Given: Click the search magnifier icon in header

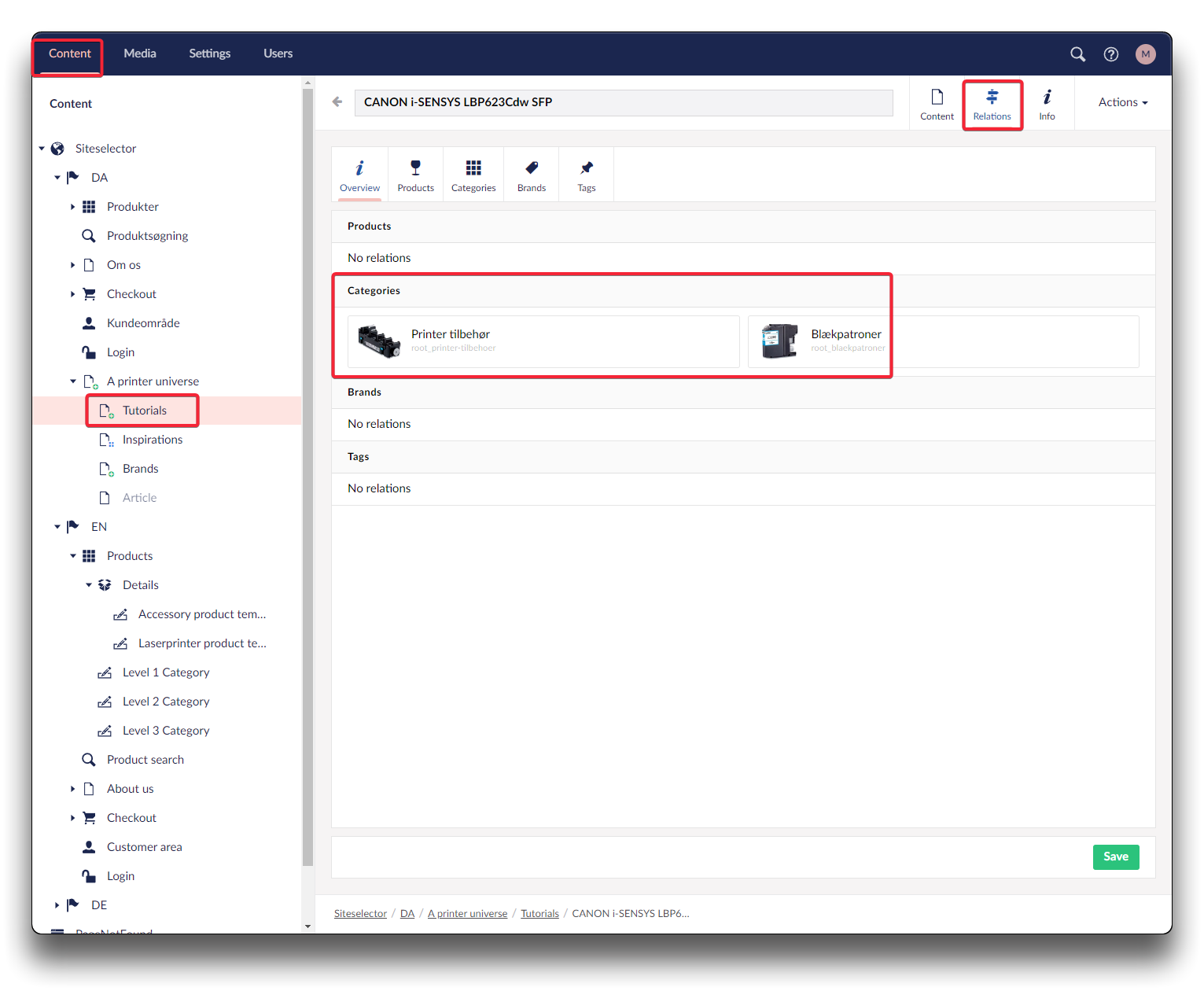Looking at the screenshot, I should pyautogui.click(x=1077, y=54).
